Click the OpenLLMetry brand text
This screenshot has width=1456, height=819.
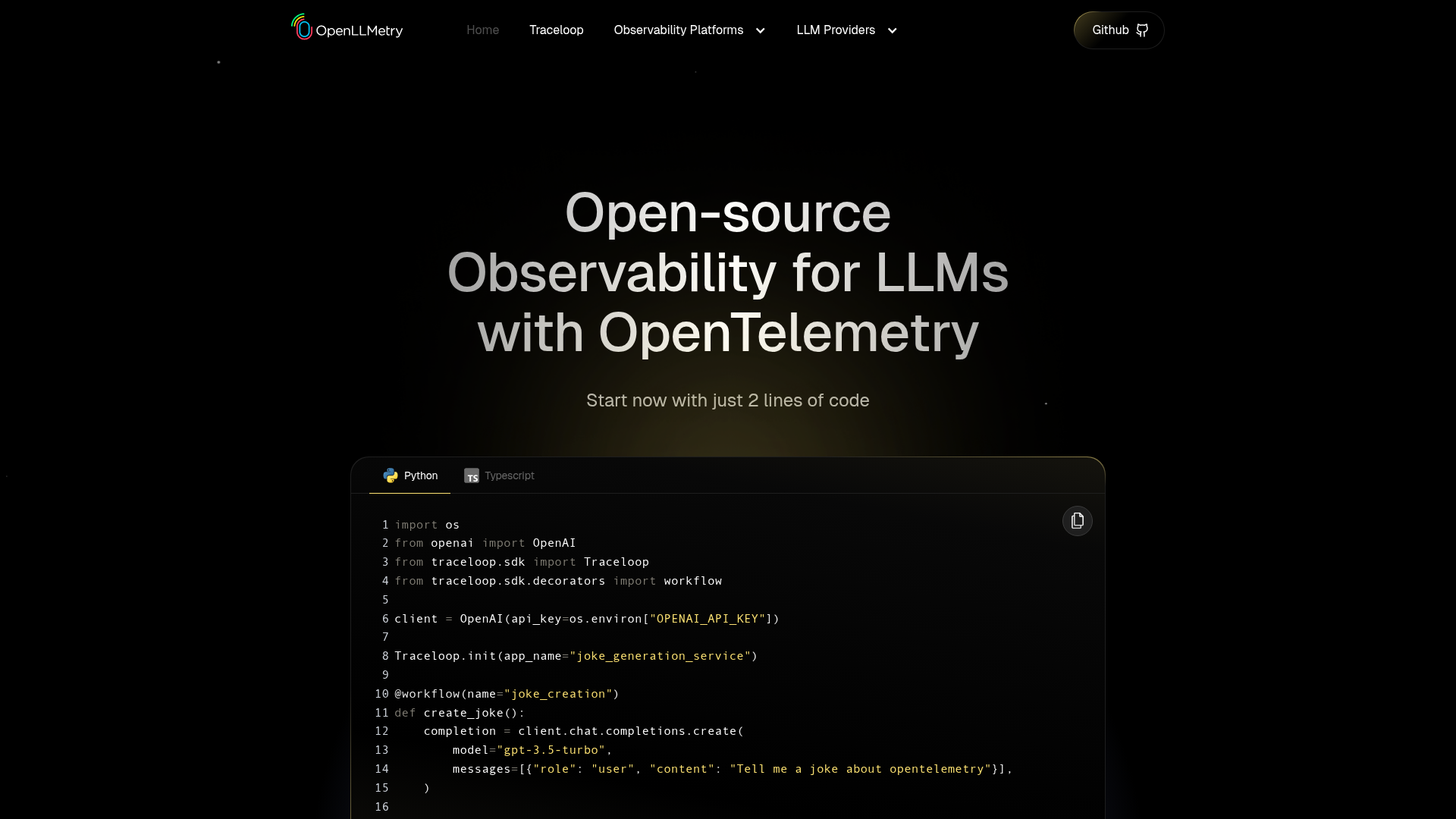click(359, 31)
